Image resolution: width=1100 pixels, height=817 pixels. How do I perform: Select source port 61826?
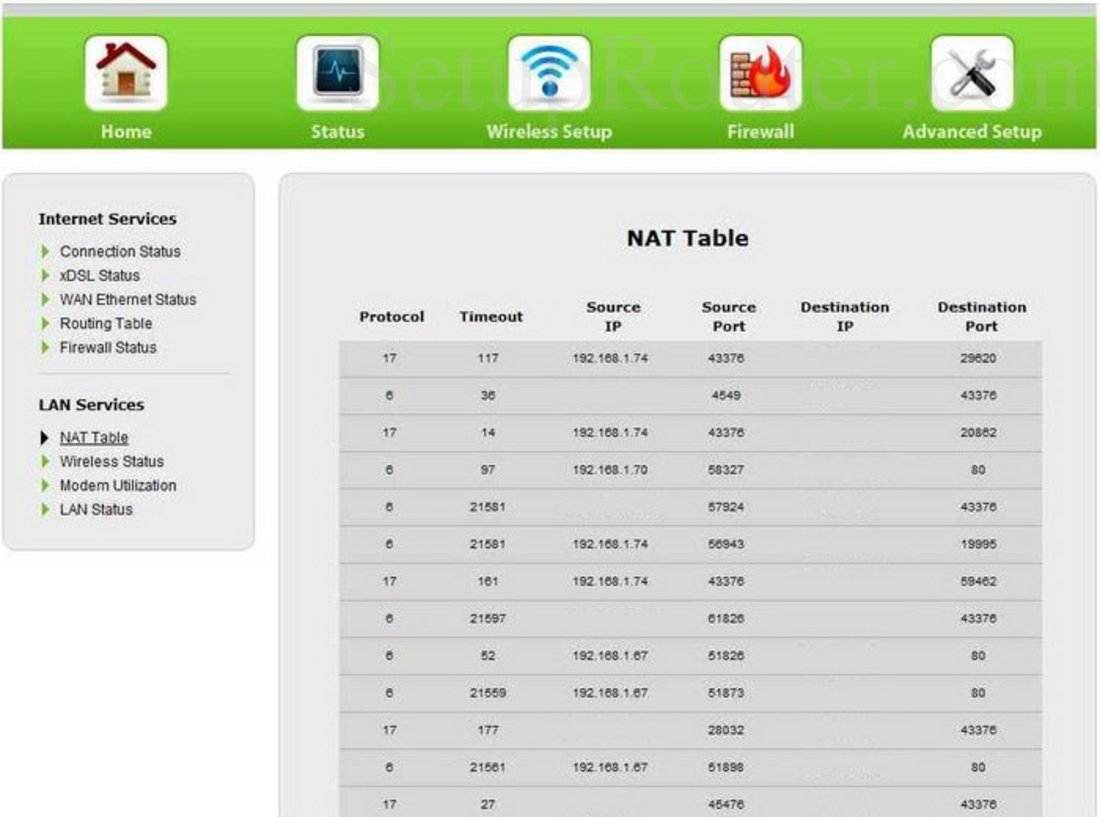click(x=725, y=618)
